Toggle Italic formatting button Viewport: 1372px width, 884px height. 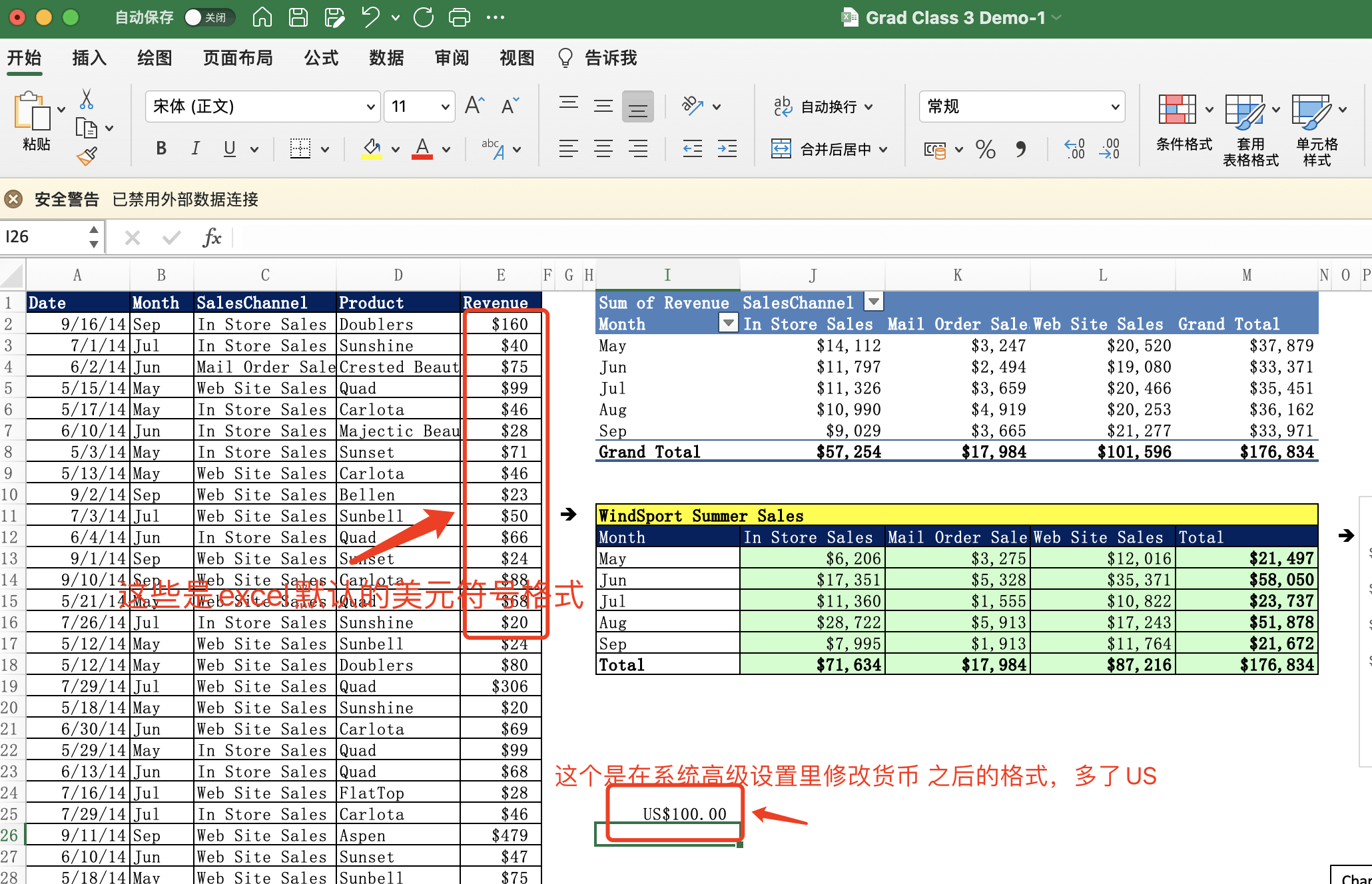(x=195, y=149)
